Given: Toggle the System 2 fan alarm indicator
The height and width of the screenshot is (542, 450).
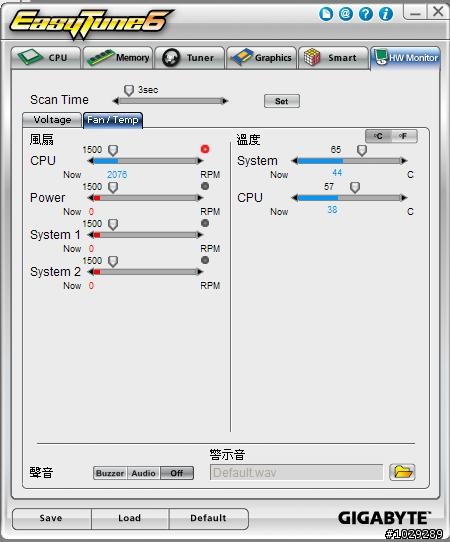Looking at the screenshot, I should [205, 260].
